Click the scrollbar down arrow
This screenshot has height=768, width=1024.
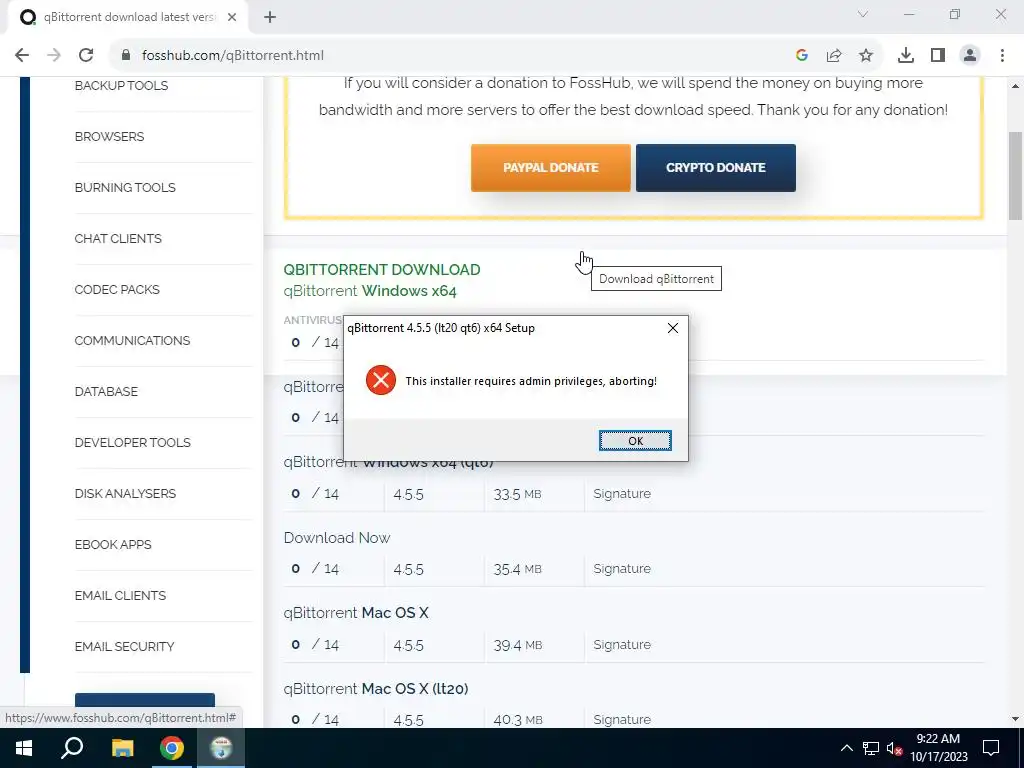(x=1015, y=719)
